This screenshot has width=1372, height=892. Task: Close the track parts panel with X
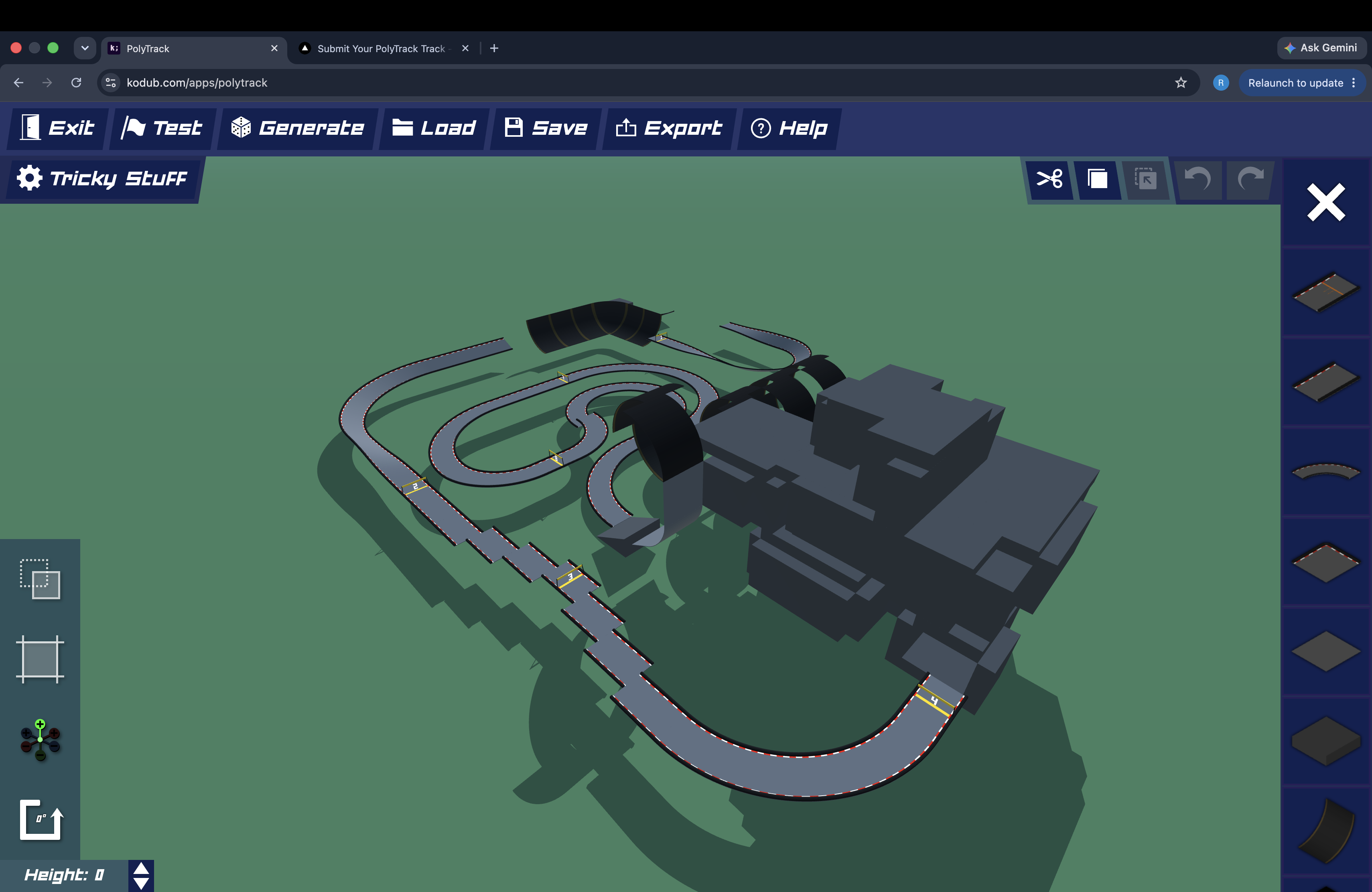point(1326,202)
